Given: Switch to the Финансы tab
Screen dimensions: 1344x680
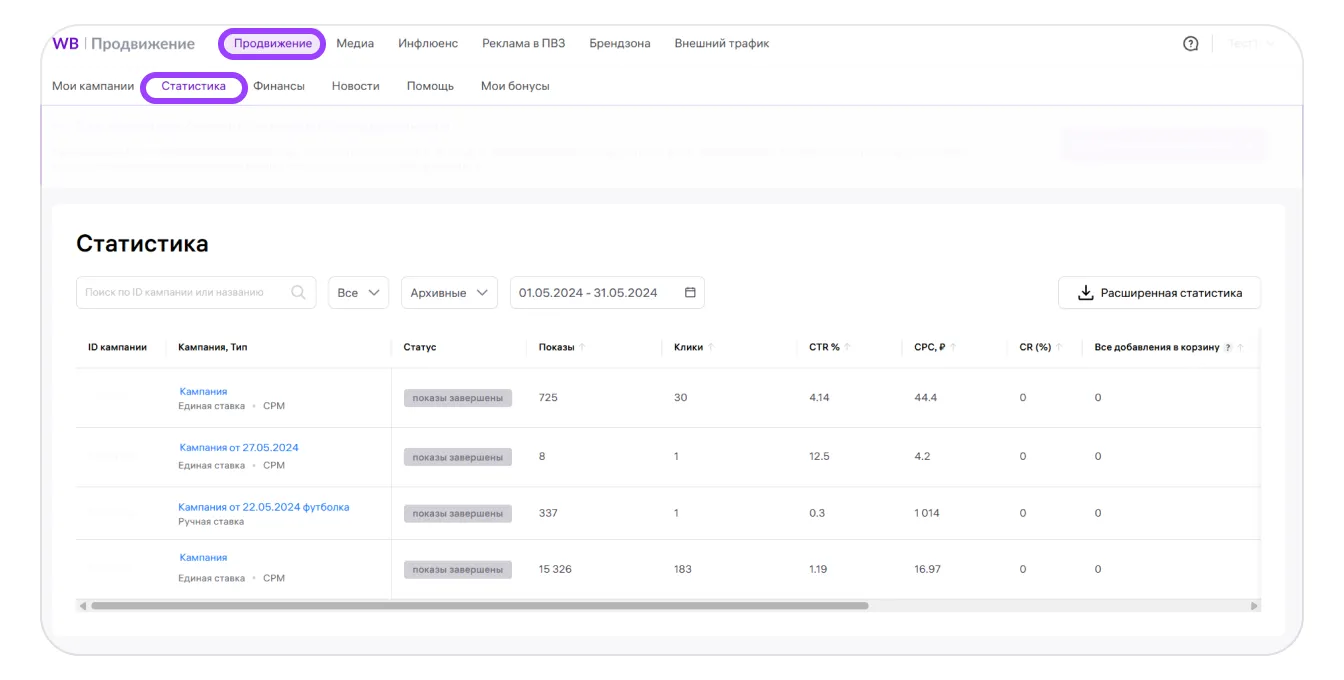Looking at the screenshot, I should pos(279,86).
